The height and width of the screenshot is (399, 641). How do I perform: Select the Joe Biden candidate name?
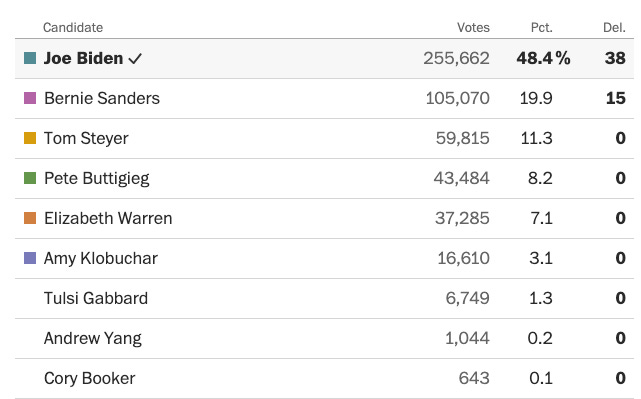point(83,58)
